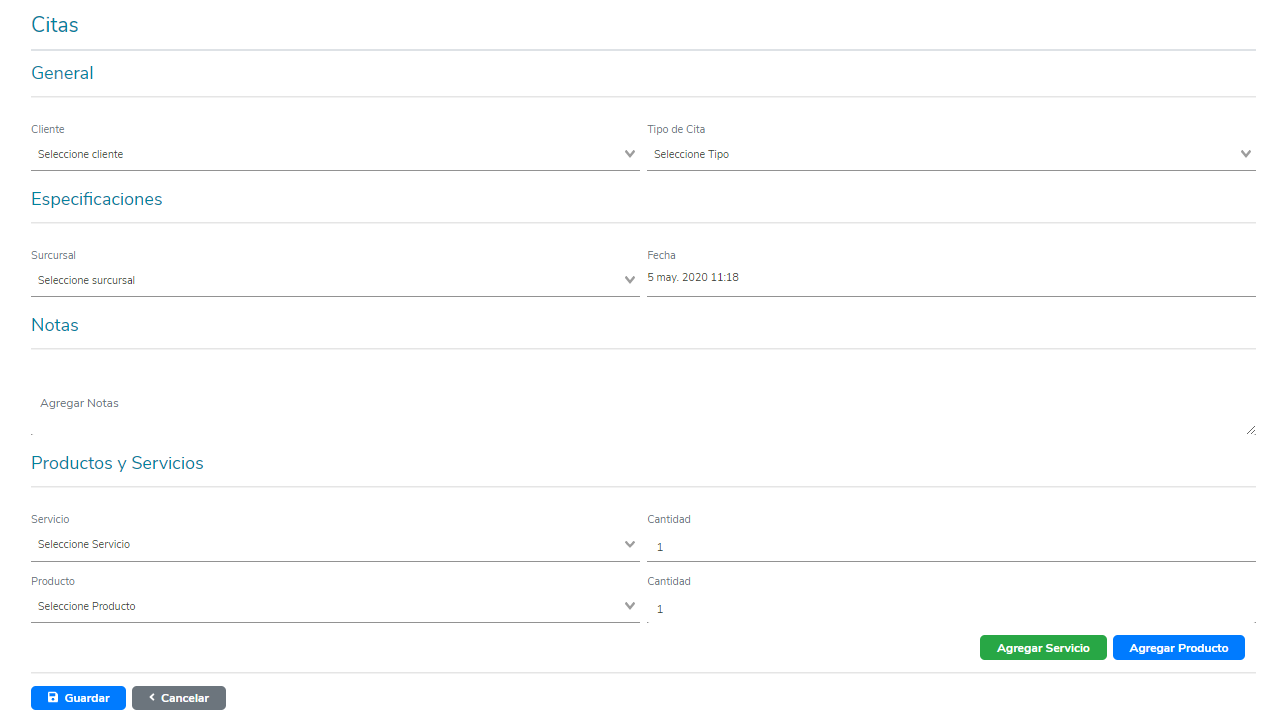Focus the Agregar Notas text area
This screenshot has width=1286, height=724.
(x=640, y=404)
